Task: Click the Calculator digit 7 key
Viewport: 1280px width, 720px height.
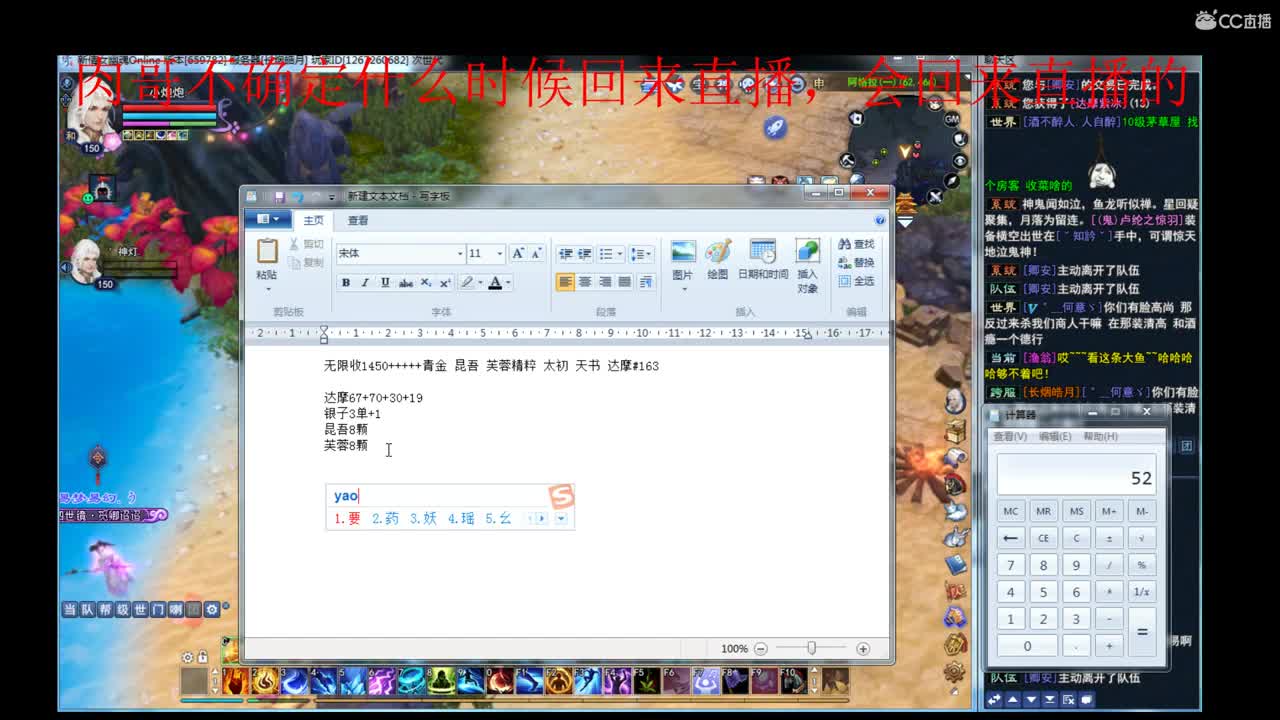Action: [x=1011, y=565]
